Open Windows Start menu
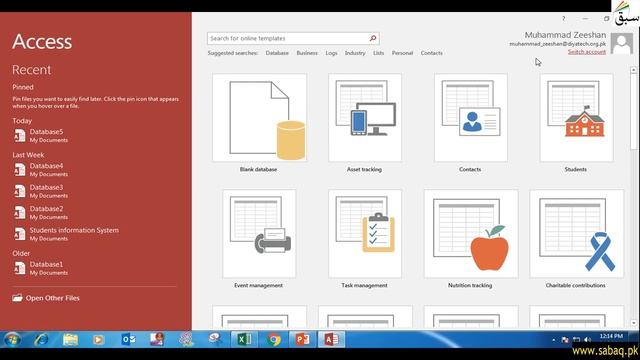Viewport: 640px width, 360px height. coord(12,339)
